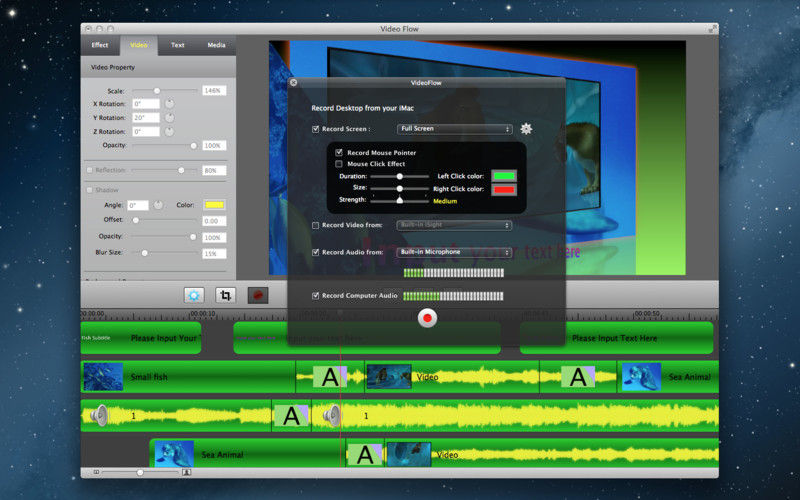Image resolution: width=800 pixels, height=500 pixels.
Task: Click the Reflection value field showing 80%
Action: 214,170
